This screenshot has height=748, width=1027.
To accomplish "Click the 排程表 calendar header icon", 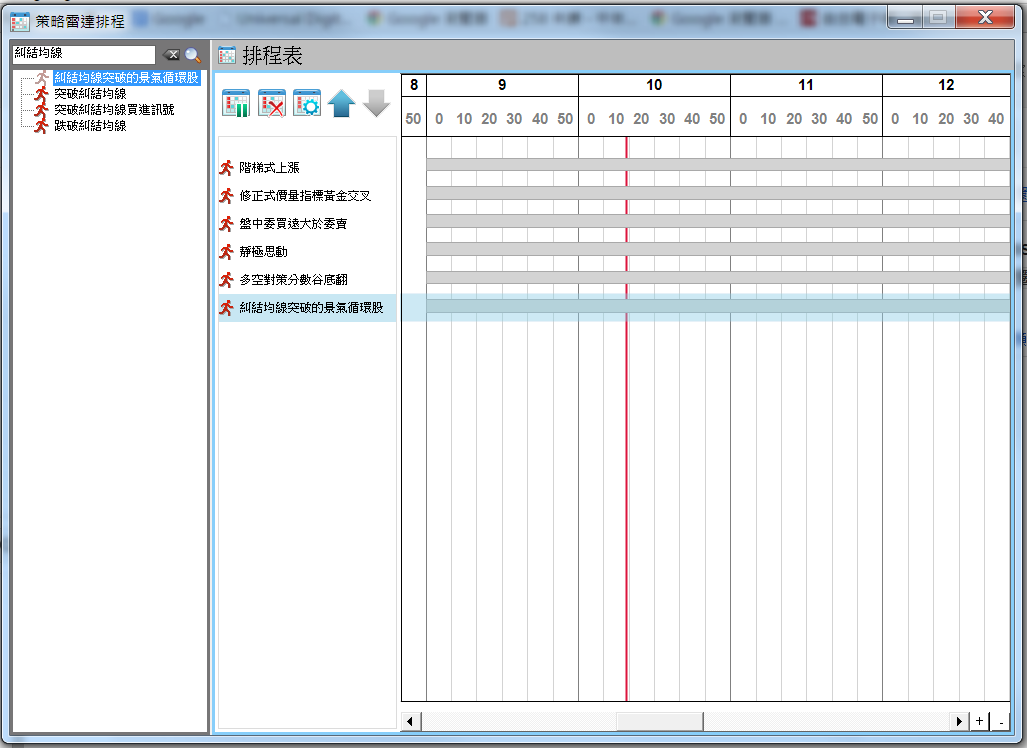I will tap(227, 56).
